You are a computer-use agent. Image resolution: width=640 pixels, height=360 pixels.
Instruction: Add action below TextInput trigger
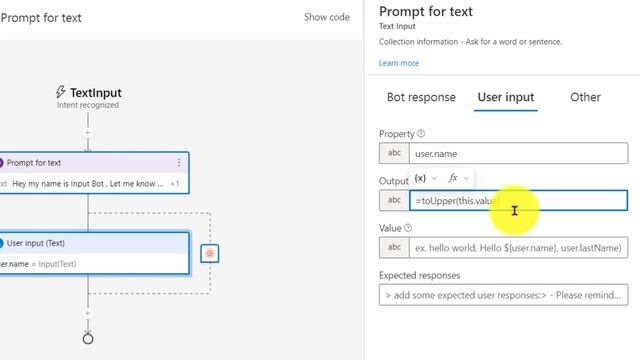coord(88,133)
